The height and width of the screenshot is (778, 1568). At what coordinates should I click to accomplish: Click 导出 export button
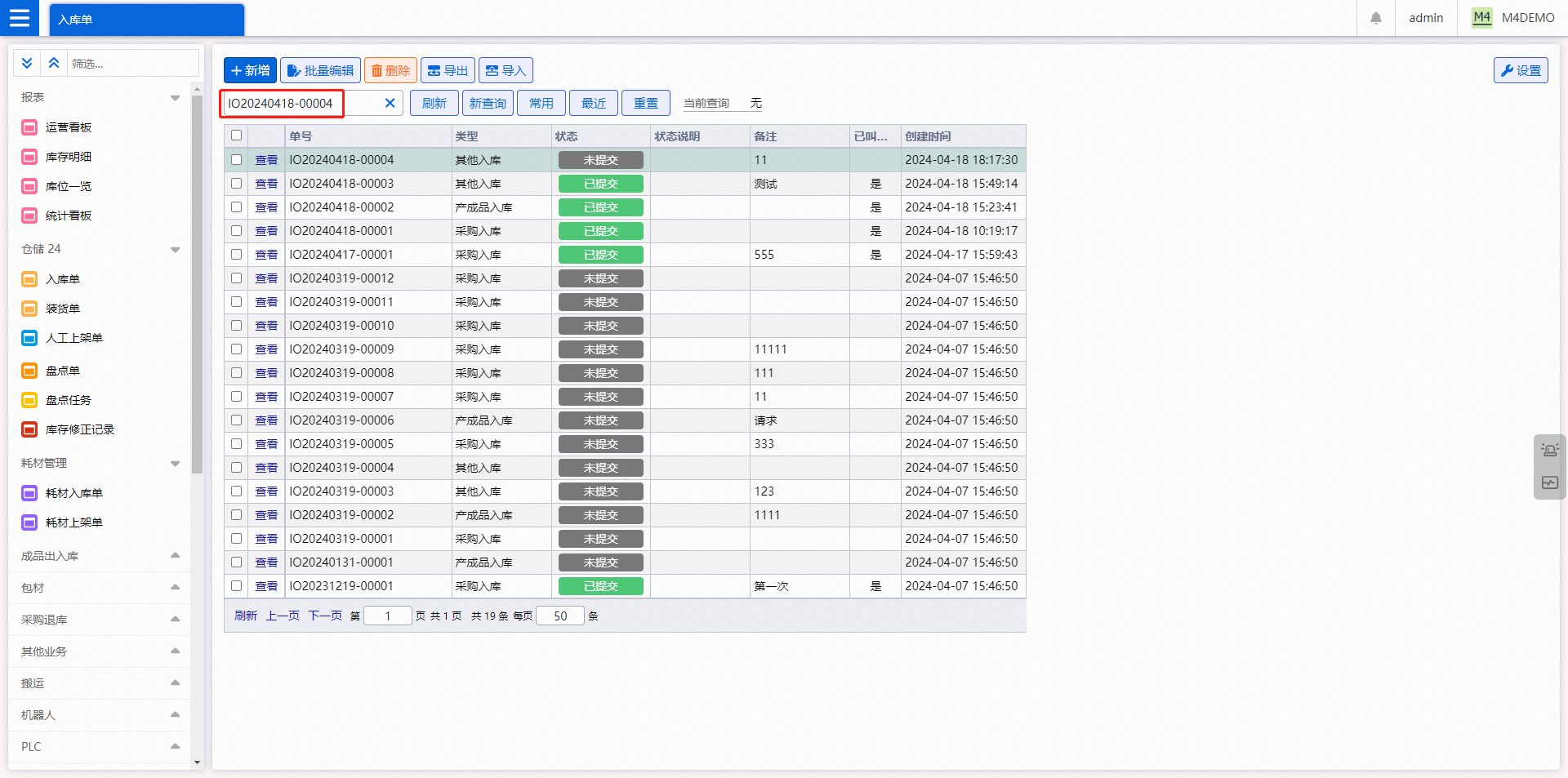pyautogui.click(x=448, y=70)
